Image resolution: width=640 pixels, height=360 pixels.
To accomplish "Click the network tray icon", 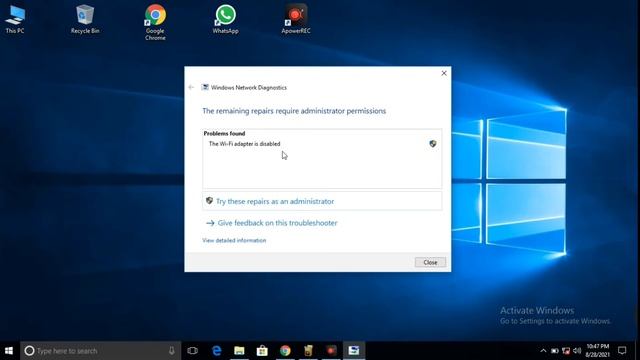I will point(566,351).
